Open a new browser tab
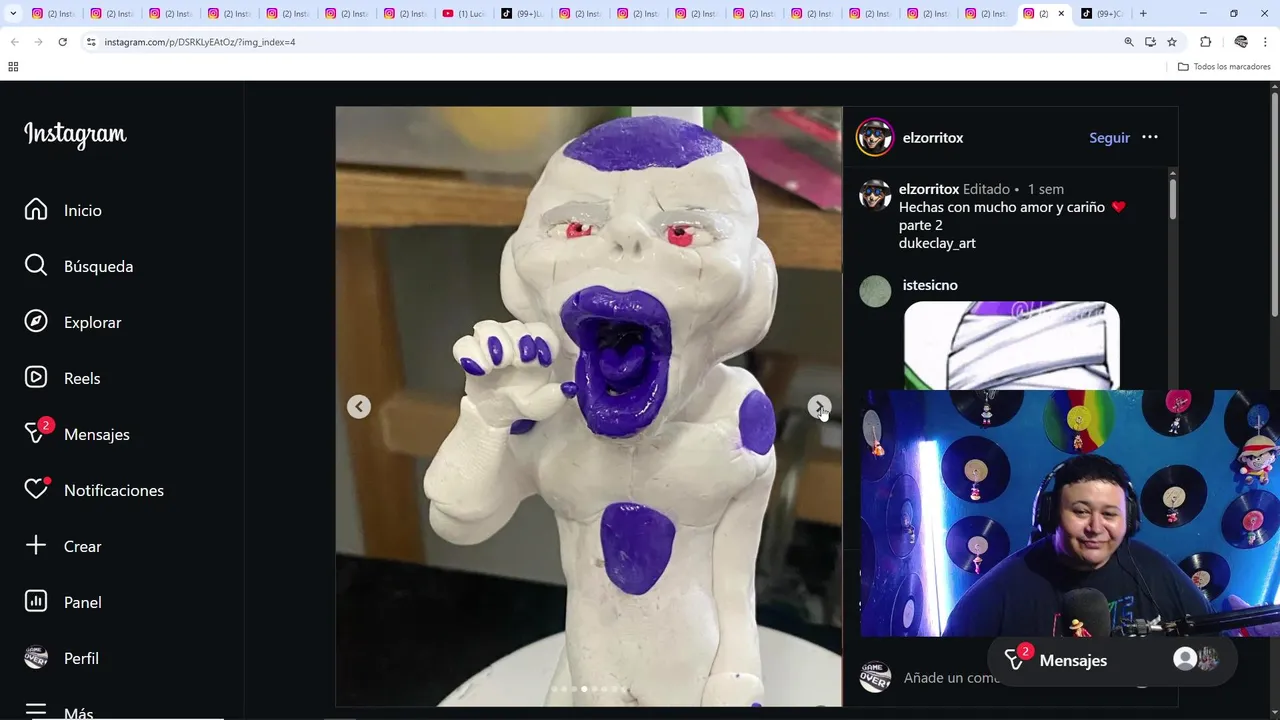This screenshot has height=720, width=1280. pyautogui.click(x=1143, y=14)
